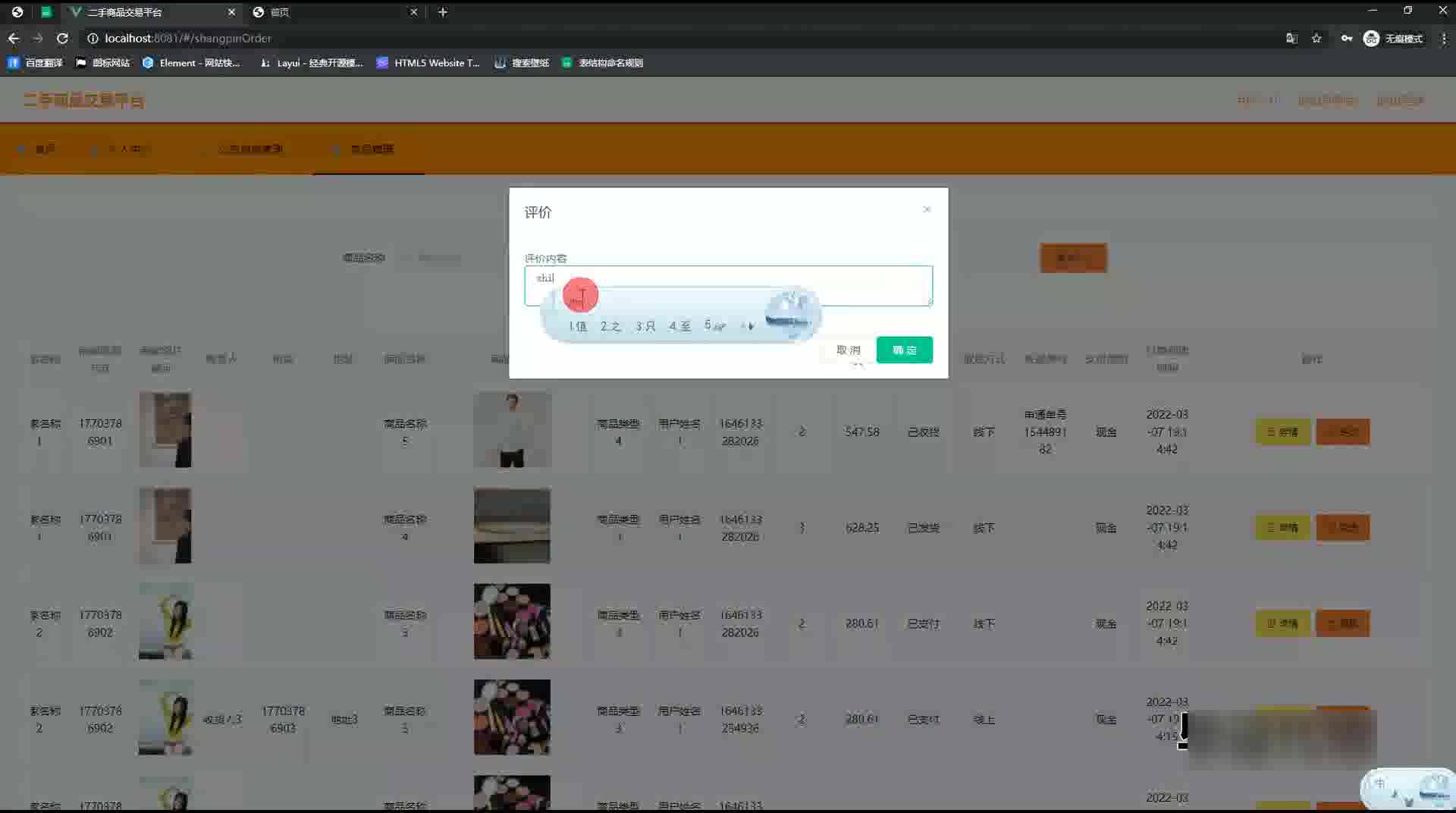
Task: Open the Chrome three-dot menu
Action: point(1443,38)
